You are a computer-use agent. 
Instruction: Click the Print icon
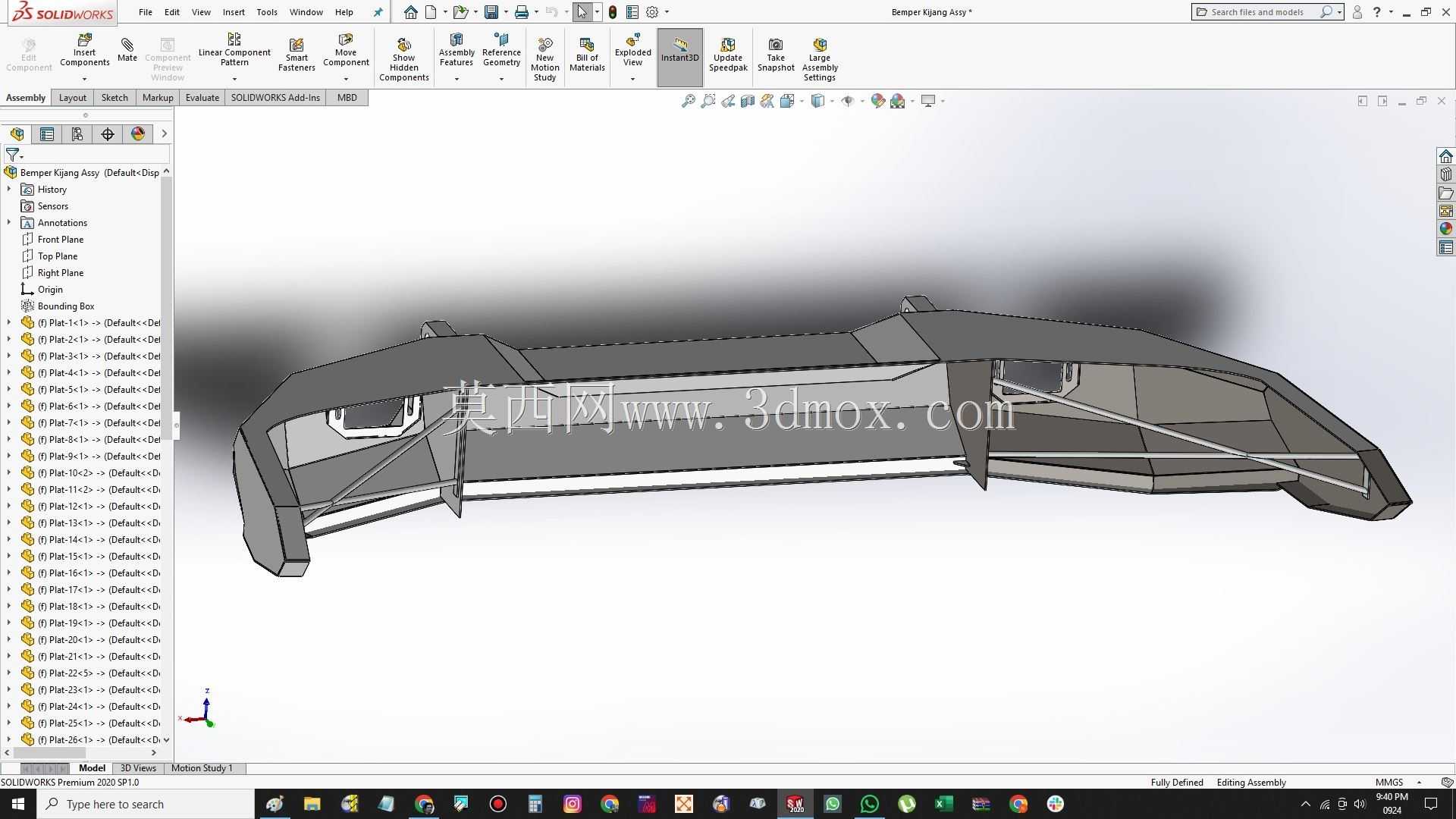pos(522,12)
